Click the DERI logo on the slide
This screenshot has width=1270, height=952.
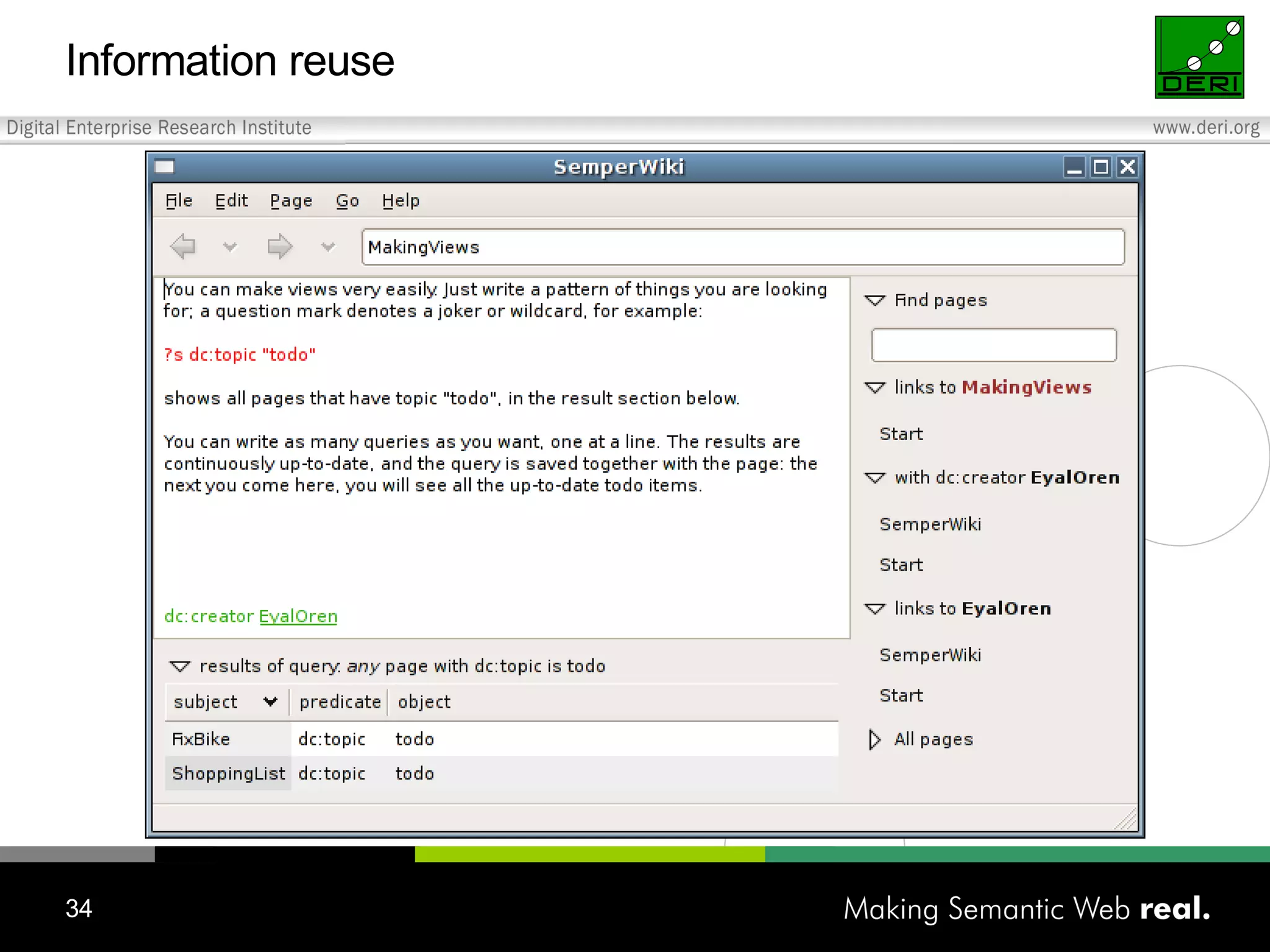(x=1199, y=57)
